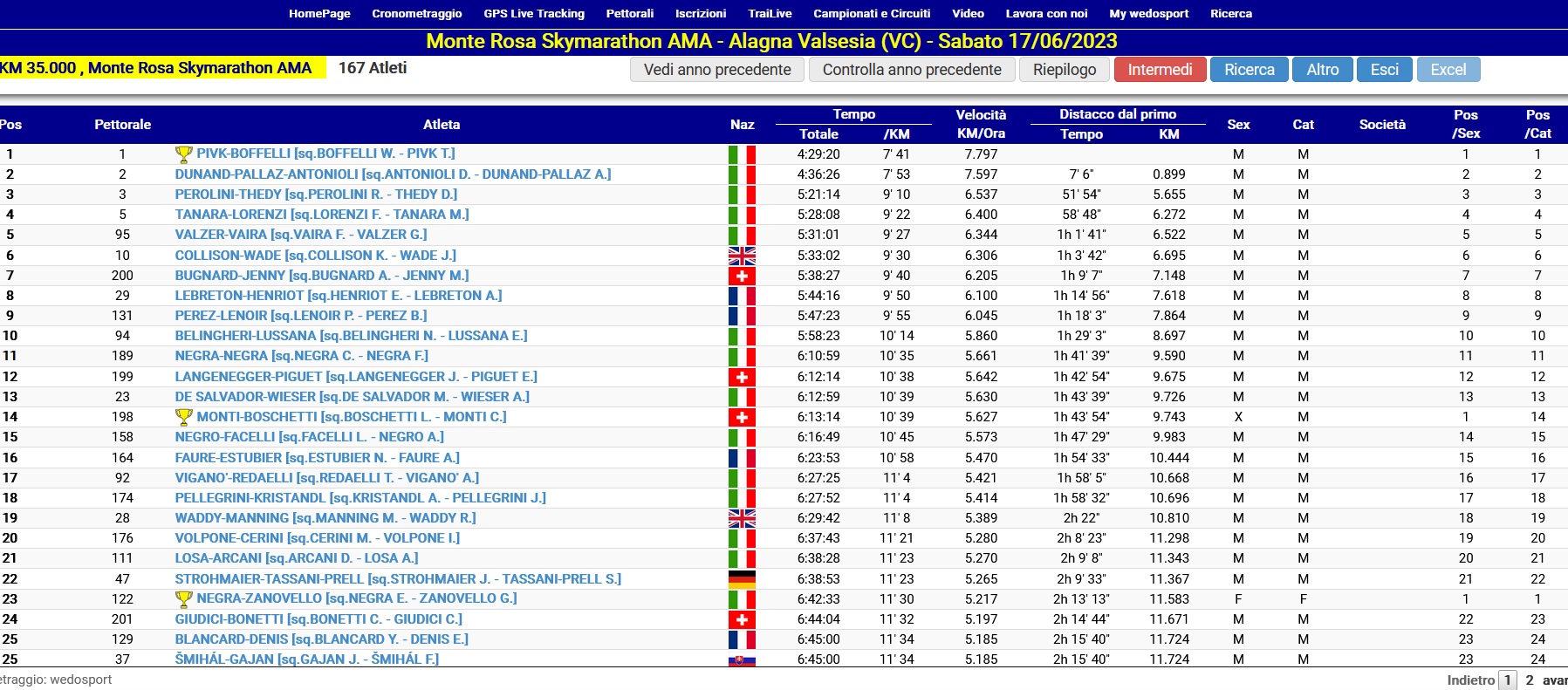Click the Excel export button
Screen dimensions: 1568x690
click(x=1448, y=70)
